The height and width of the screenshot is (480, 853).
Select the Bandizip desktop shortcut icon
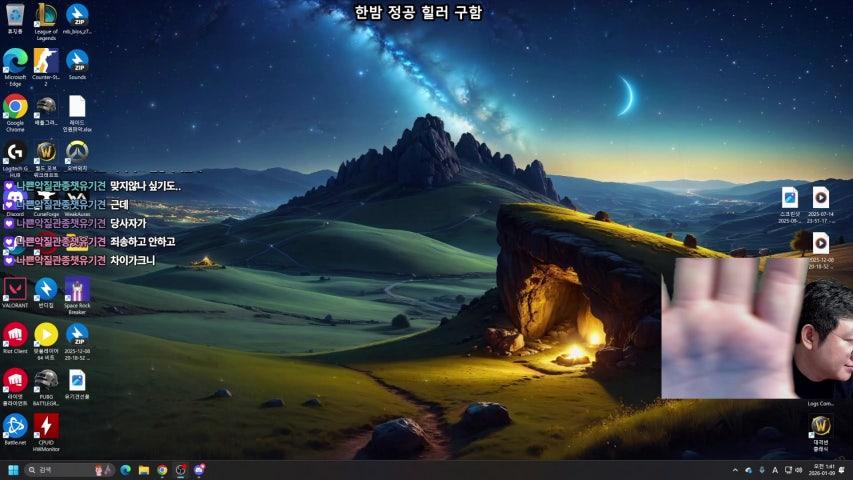point(46,293)
